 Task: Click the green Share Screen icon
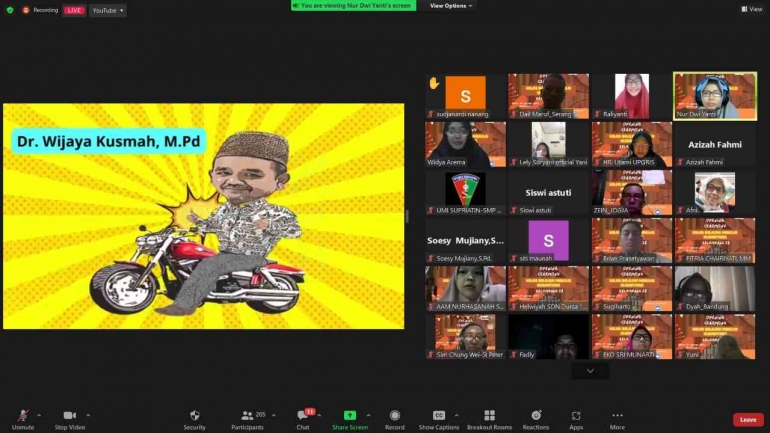[x=350, y=415]
